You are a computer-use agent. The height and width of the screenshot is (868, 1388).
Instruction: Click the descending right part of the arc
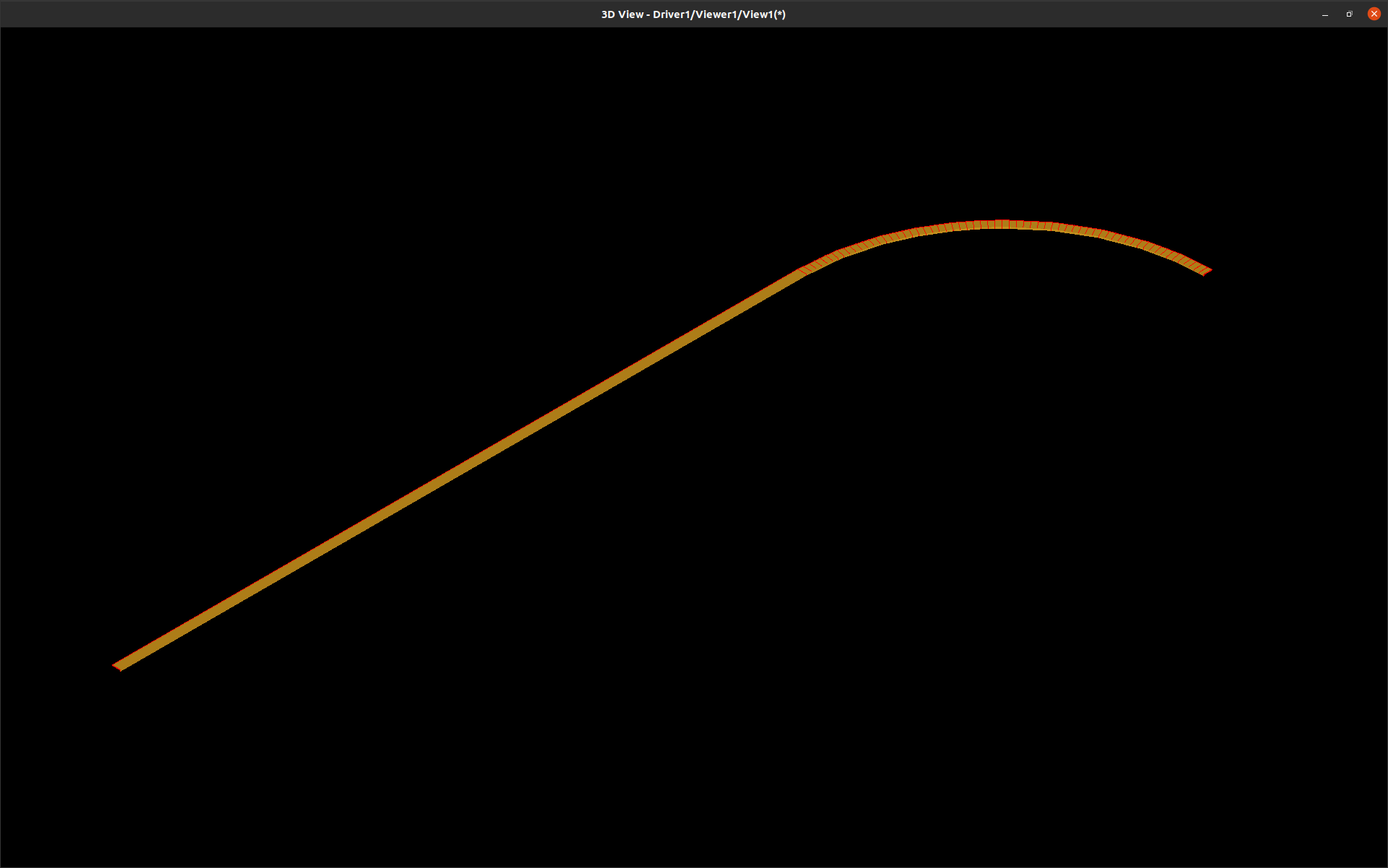pyautogui.click(x=1127, y=240)
